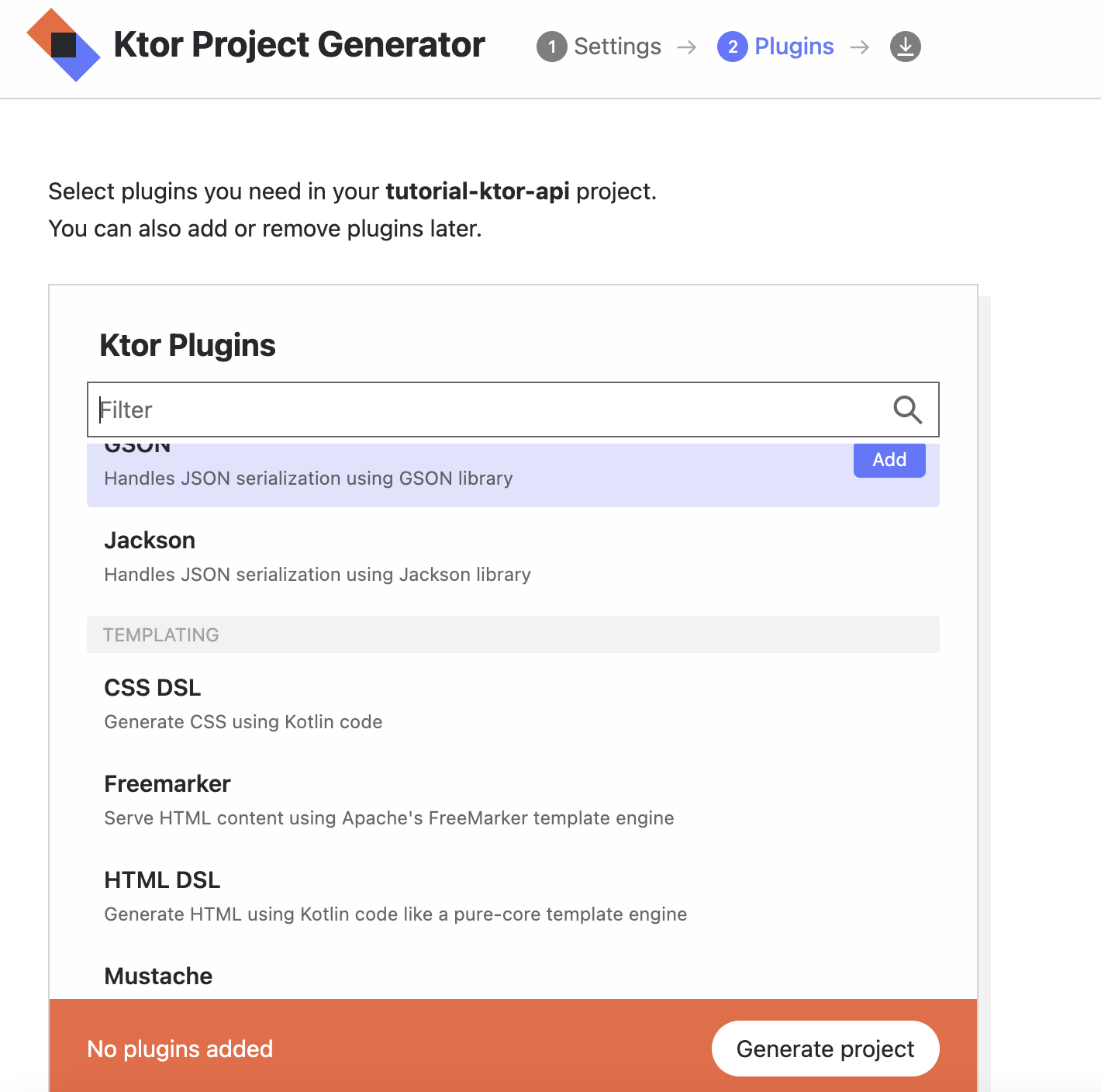This screenshot has width=1101, height=1092.
Task: Select the HTML DSL plugin
Action: point(513,897)
